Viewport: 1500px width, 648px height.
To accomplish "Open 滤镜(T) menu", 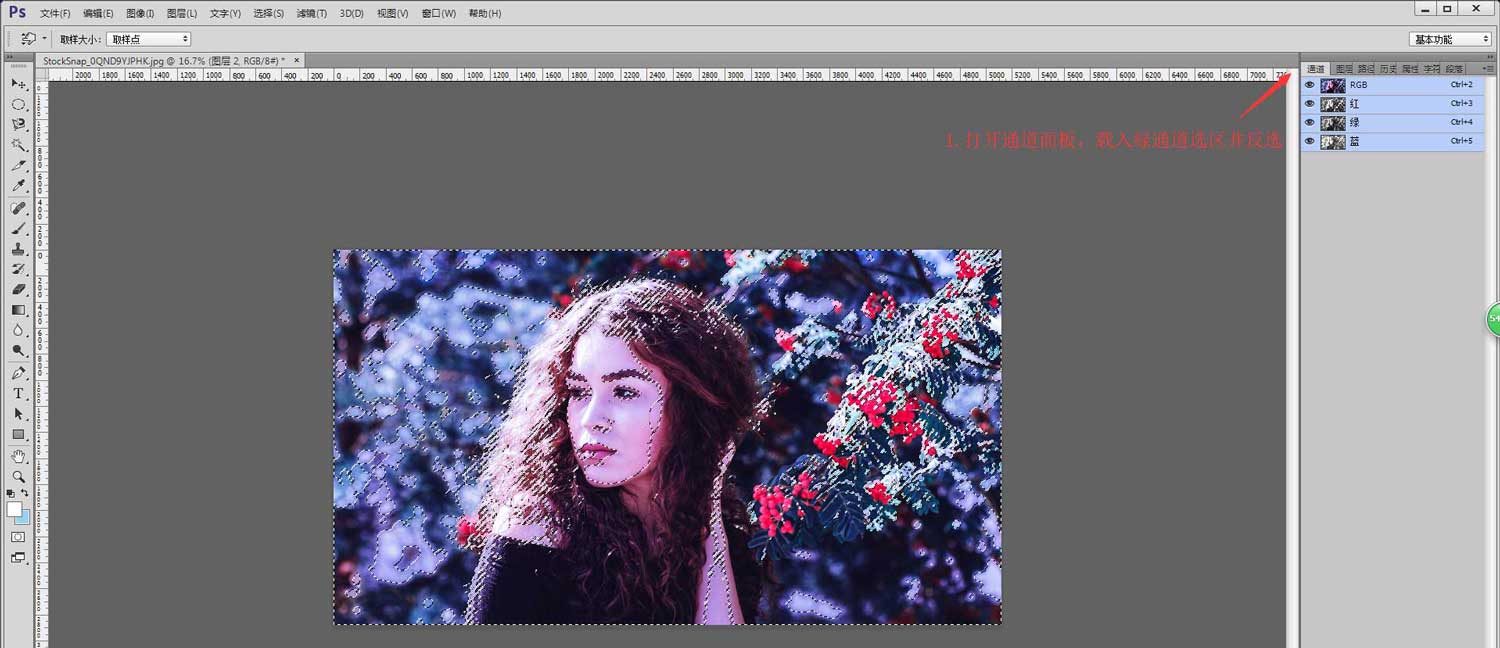I will tap(311, 14).
